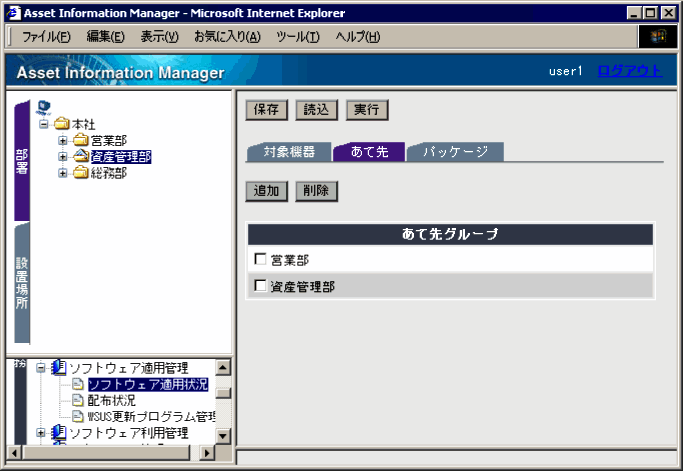
Task: Expand the ソフトウェア利用管理 node
Action: 41,432
